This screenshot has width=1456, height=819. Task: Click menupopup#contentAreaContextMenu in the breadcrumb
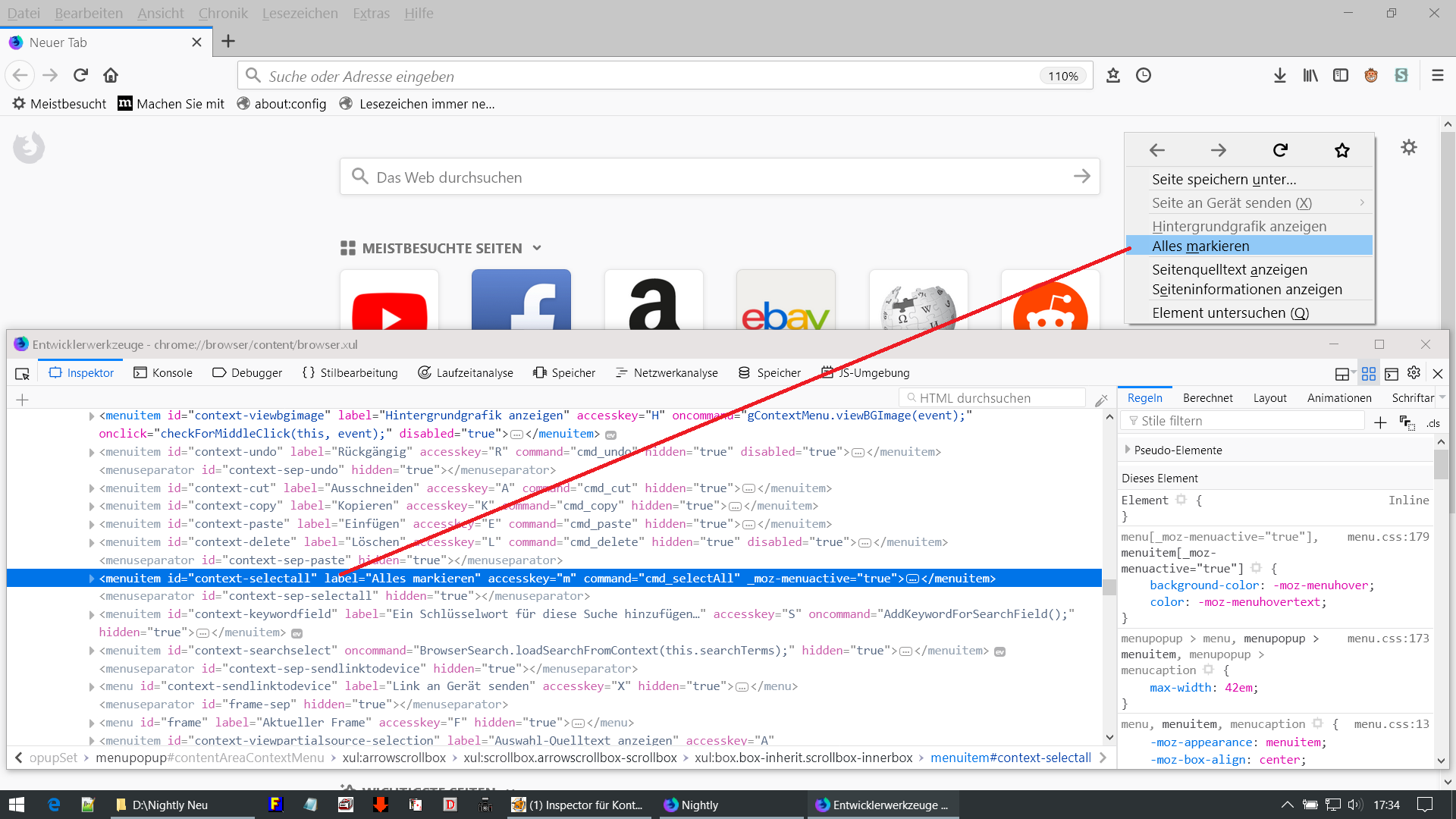(209, 758)
